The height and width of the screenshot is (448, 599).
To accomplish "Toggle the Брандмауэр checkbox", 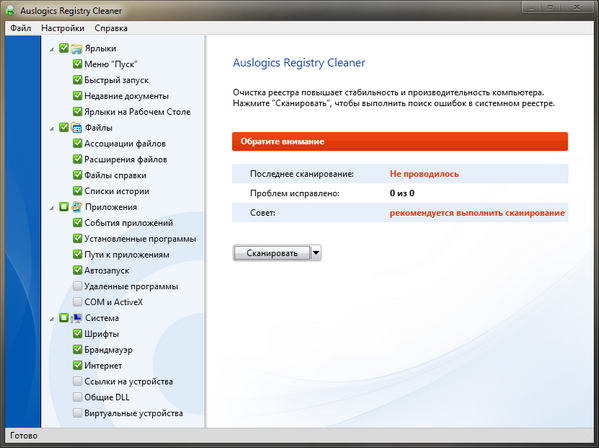I will [77, 349].
